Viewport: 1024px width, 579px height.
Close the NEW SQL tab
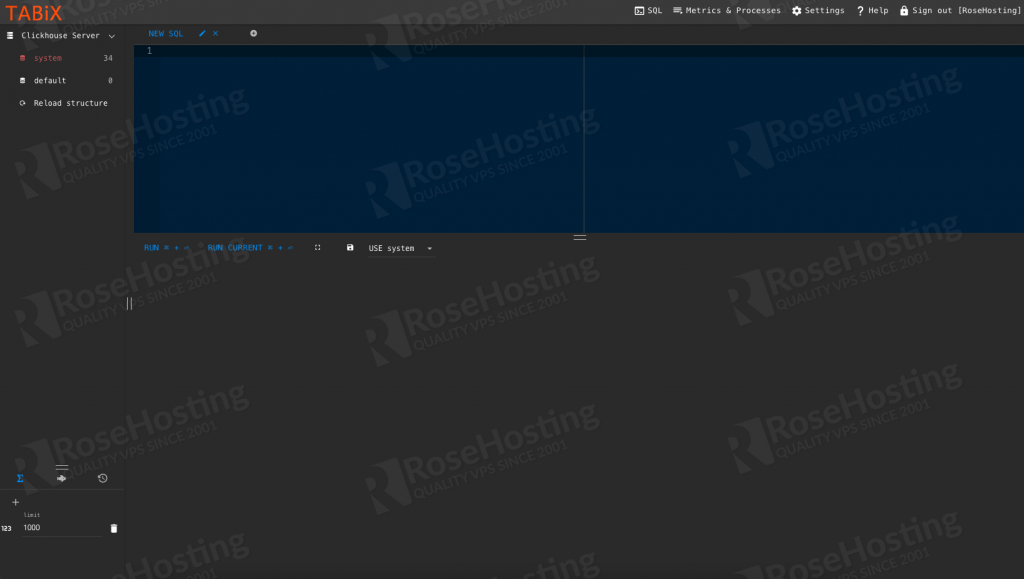click(215, 33)
